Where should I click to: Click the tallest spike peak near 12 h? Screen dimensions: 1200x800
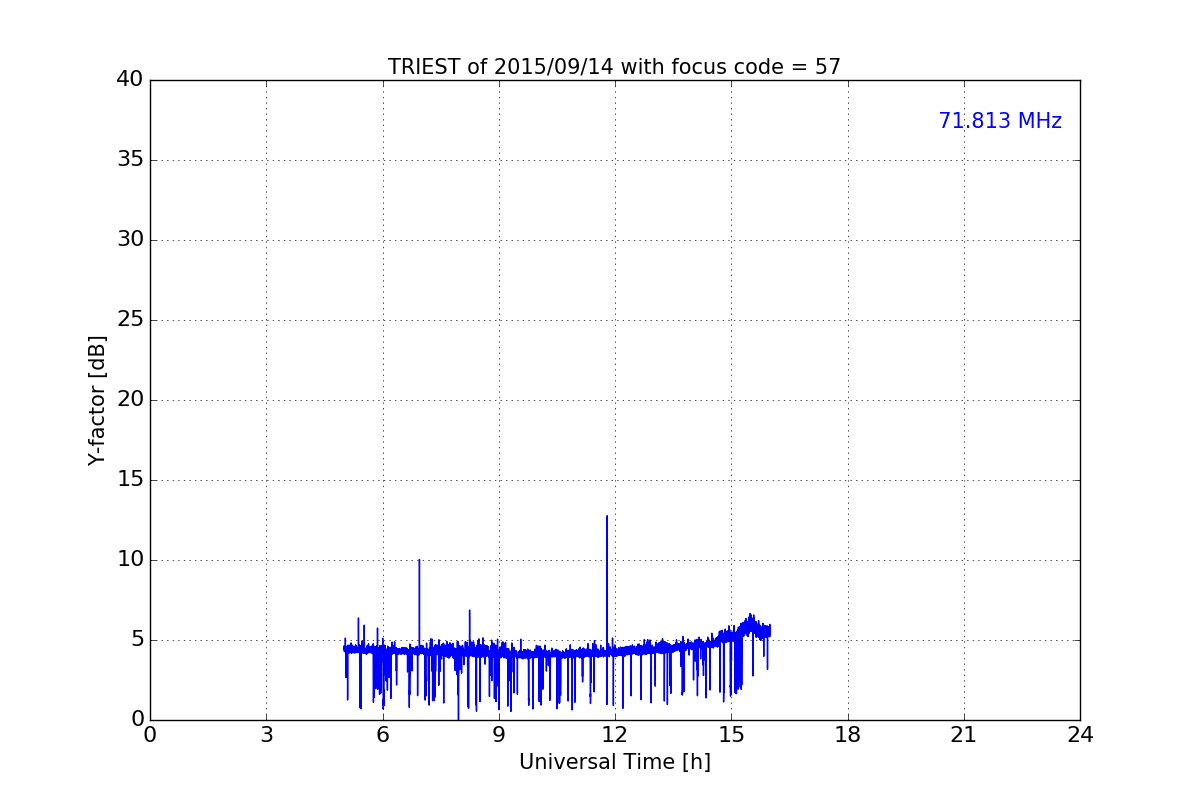tap(607, 516)
